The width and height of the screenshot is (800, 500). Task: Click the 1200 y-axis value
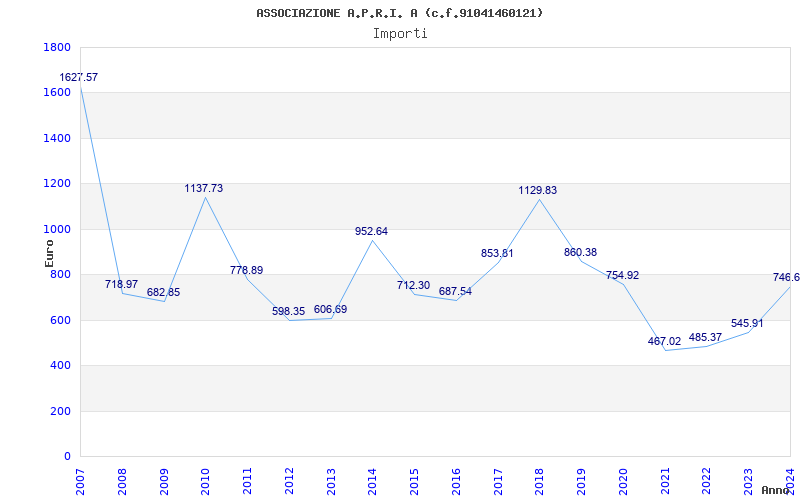57,184
